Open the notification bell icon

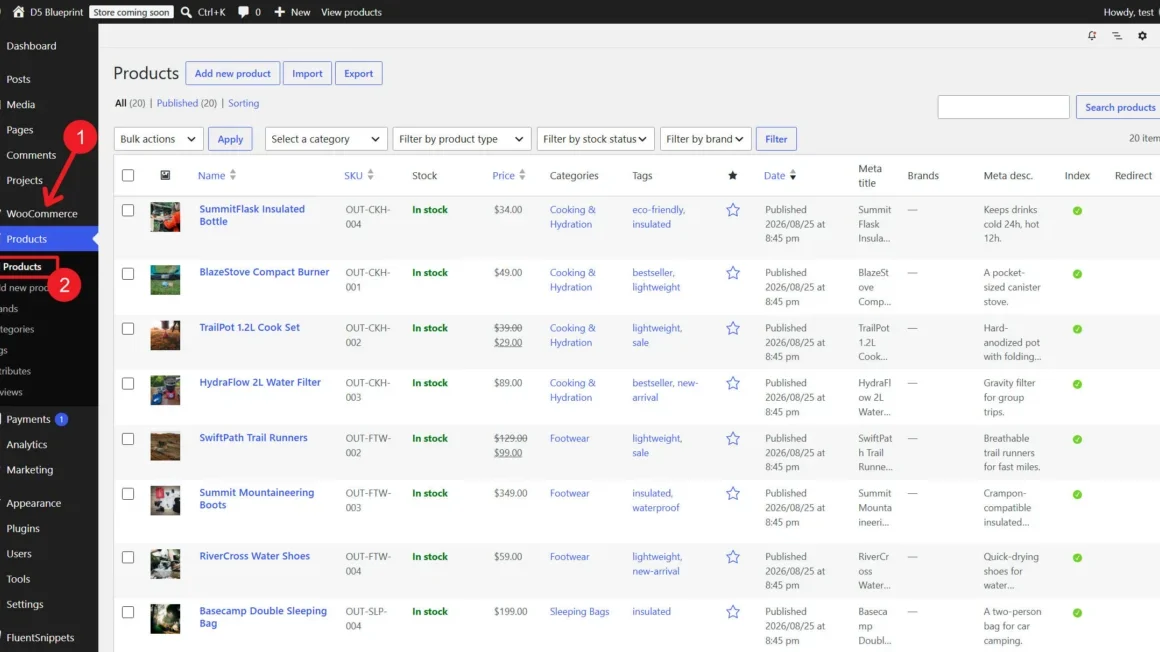pos(1092,36)
